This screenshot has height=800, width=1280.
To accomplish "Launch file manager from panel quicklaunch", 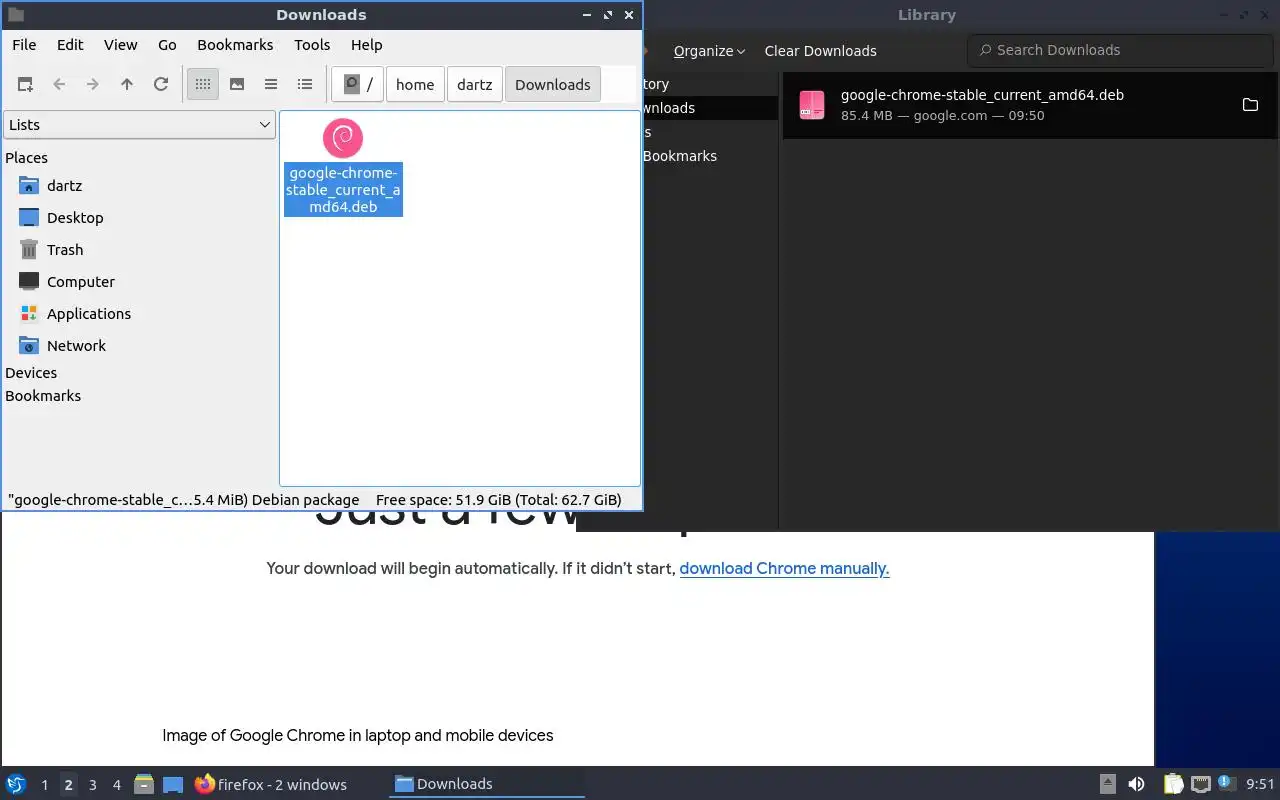I will pyautogui.click(x=144, y=784).
